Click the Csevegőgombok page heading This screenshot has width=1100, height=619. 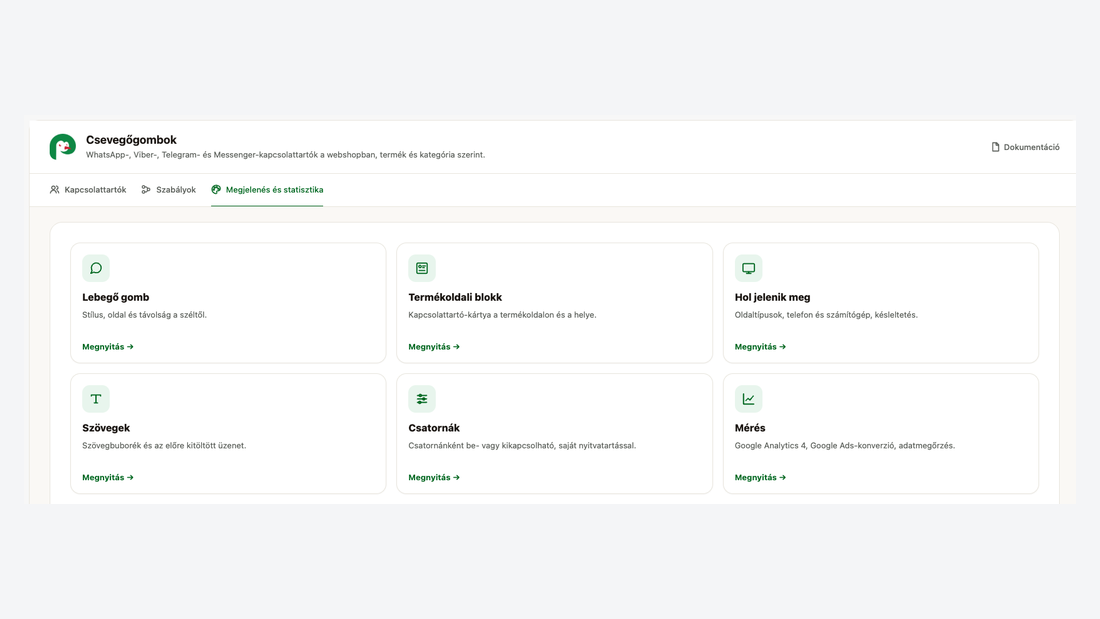click(x=131, y=140)
